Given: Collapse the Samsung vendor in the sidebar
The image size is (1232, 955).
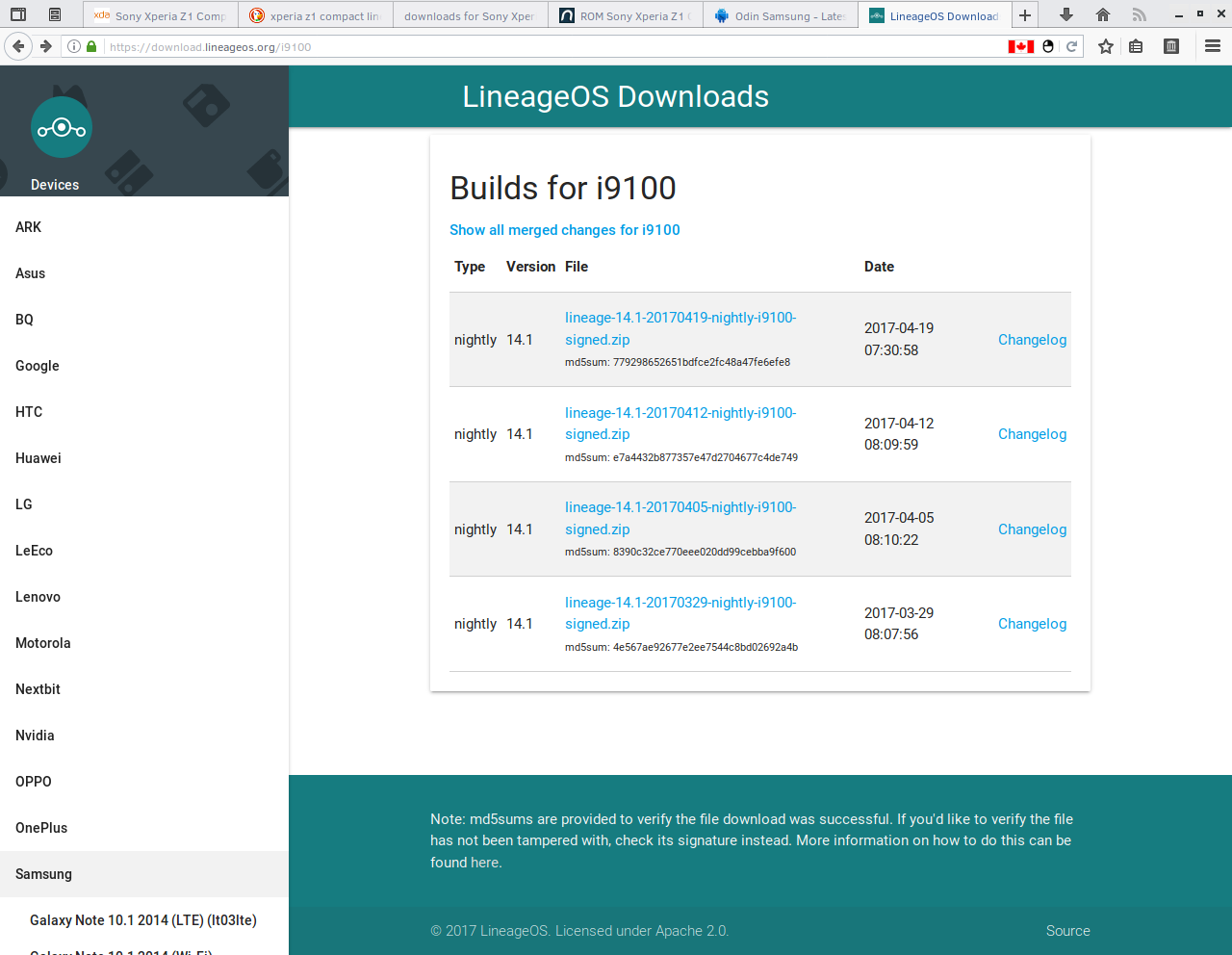Looking at the screenshot, I should click(144, 874).
